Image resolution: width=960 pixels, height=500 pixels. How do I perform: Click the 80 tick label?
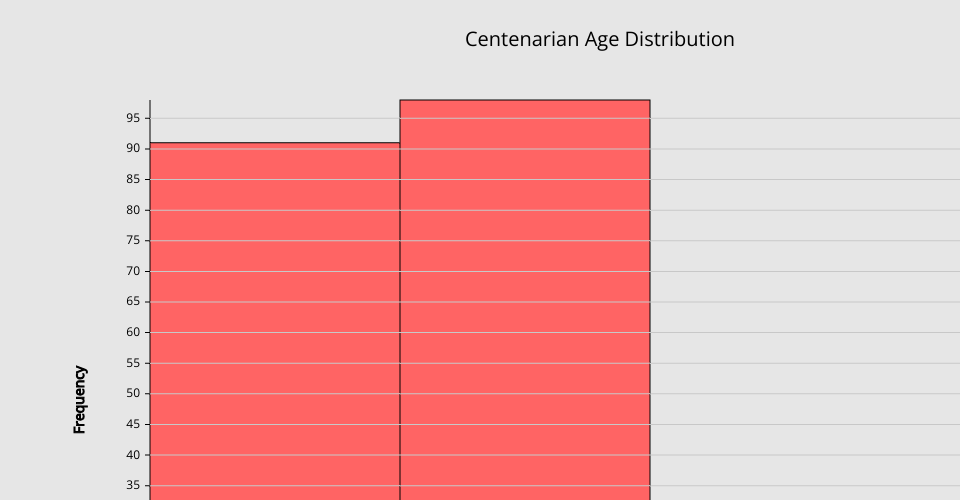click(132, 210)
